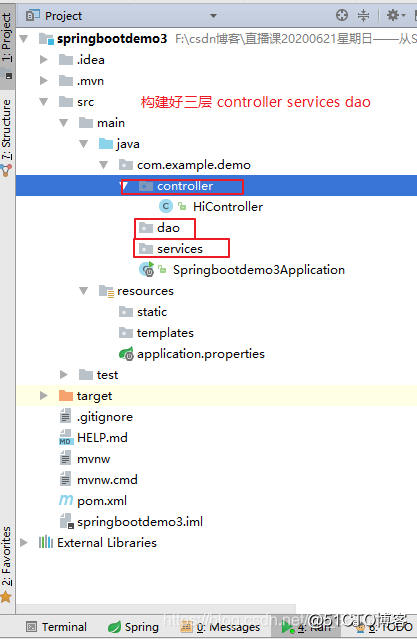Collapse the src folder arrow
This screenshot has width=417, height=639.
click(44, 102)
